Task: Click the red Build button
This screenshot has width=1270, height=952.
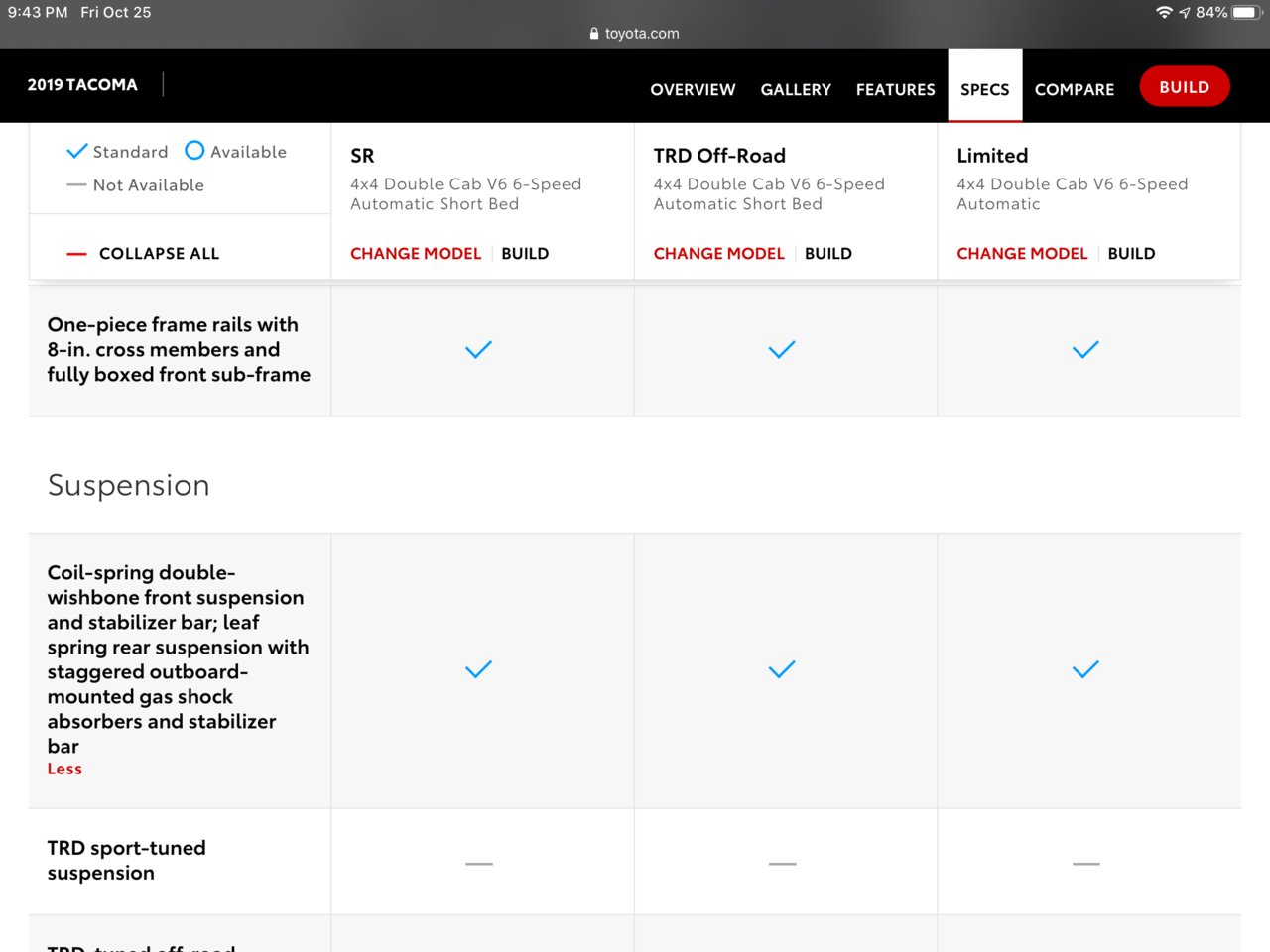Action: [x=1185, y=86]
